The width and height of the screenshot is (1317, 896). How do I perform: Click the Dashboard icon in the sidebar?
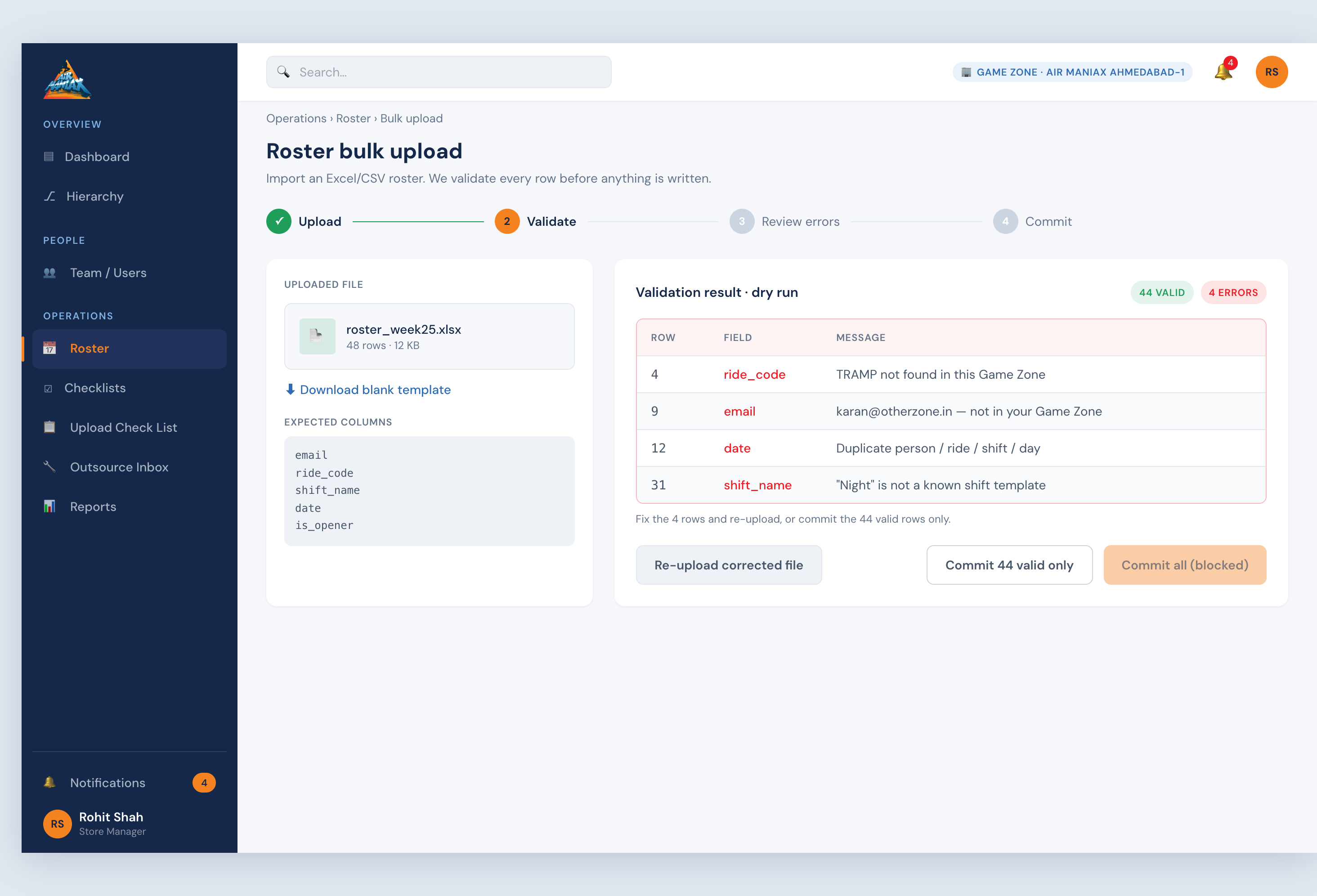coord(49,157)
